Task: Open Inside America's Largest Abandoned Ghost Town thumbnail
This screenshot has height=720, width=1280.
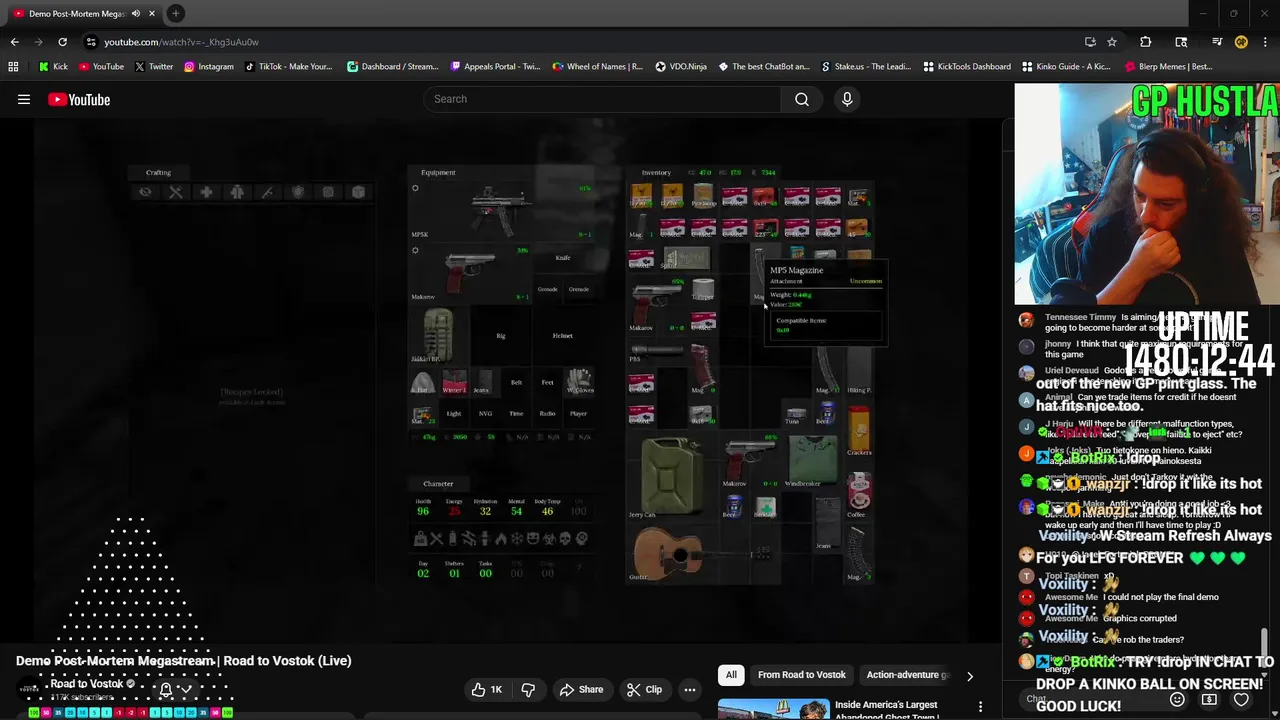Action: 773,708
